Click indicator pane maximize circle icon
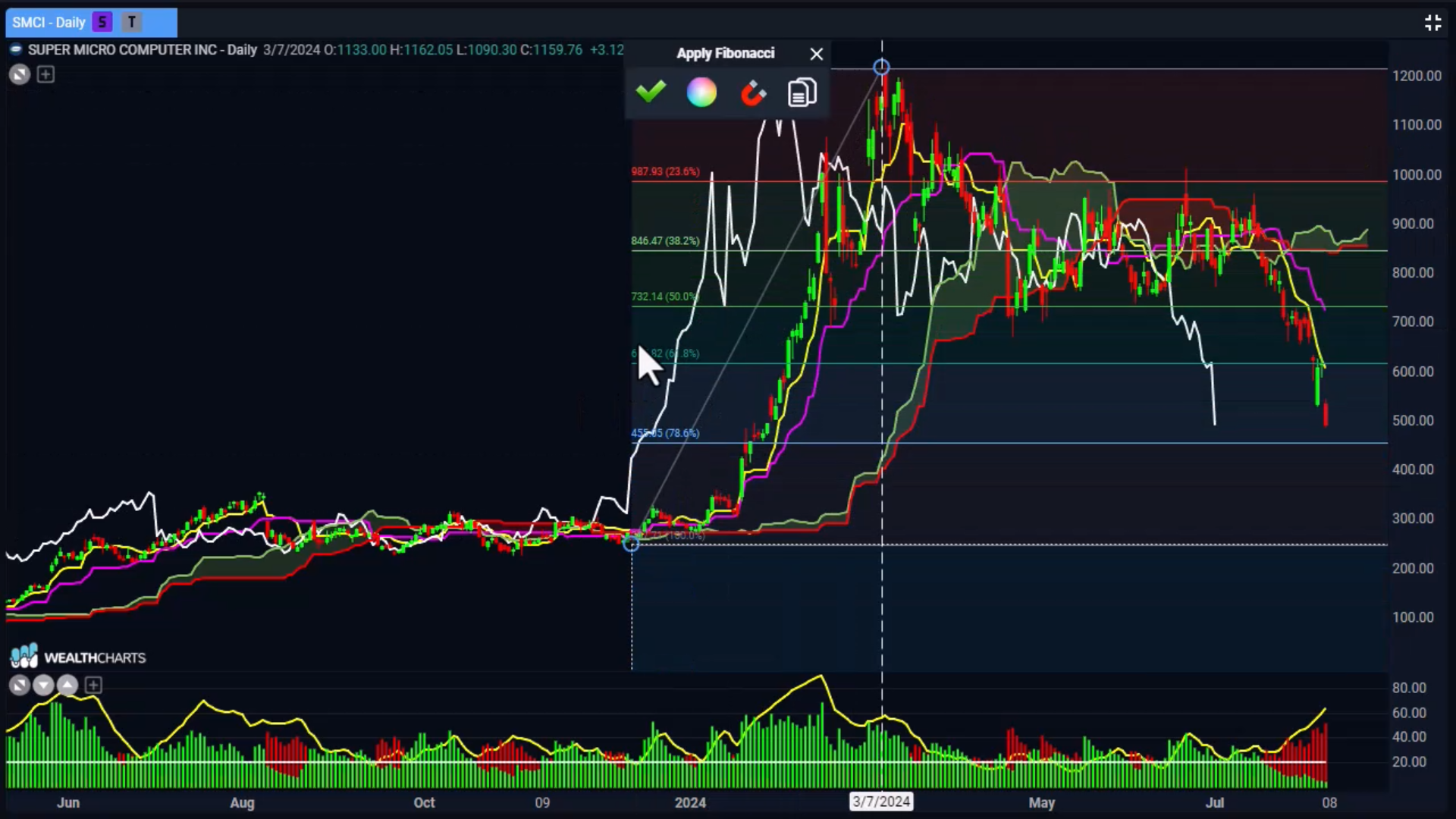Screen dimensions: 1456x819 20,686
